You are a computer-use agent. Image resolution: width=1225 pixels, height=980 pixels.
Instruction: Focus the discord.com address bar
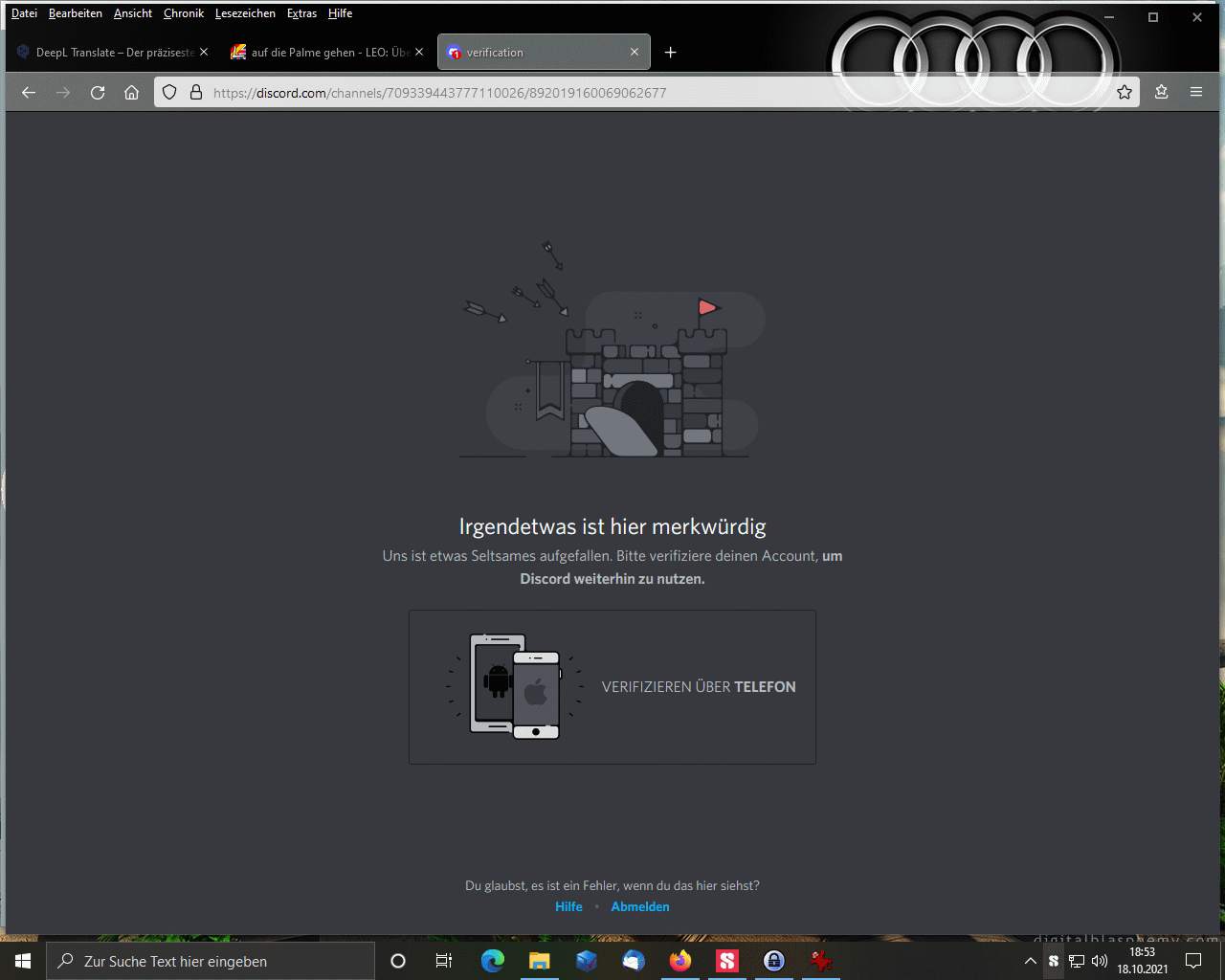(x=647, y=93)
